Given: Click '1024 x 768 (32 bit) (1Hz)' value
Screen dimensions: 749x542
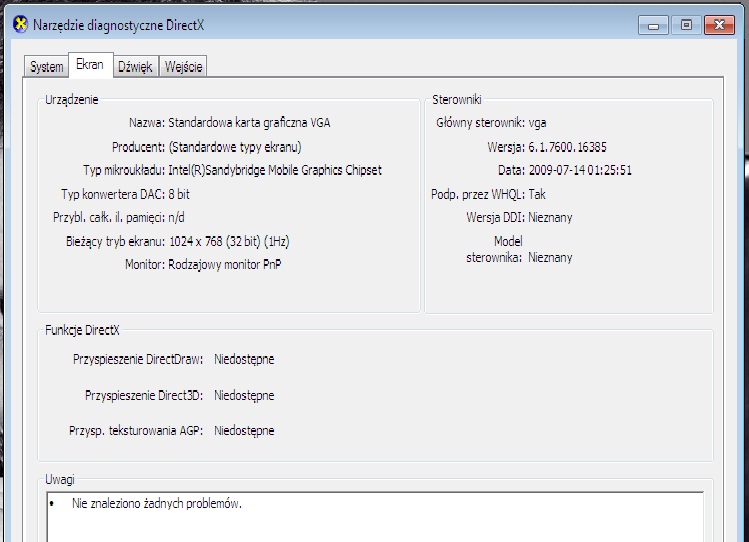Looking at the screenshot, I should (x=229, y=242).
